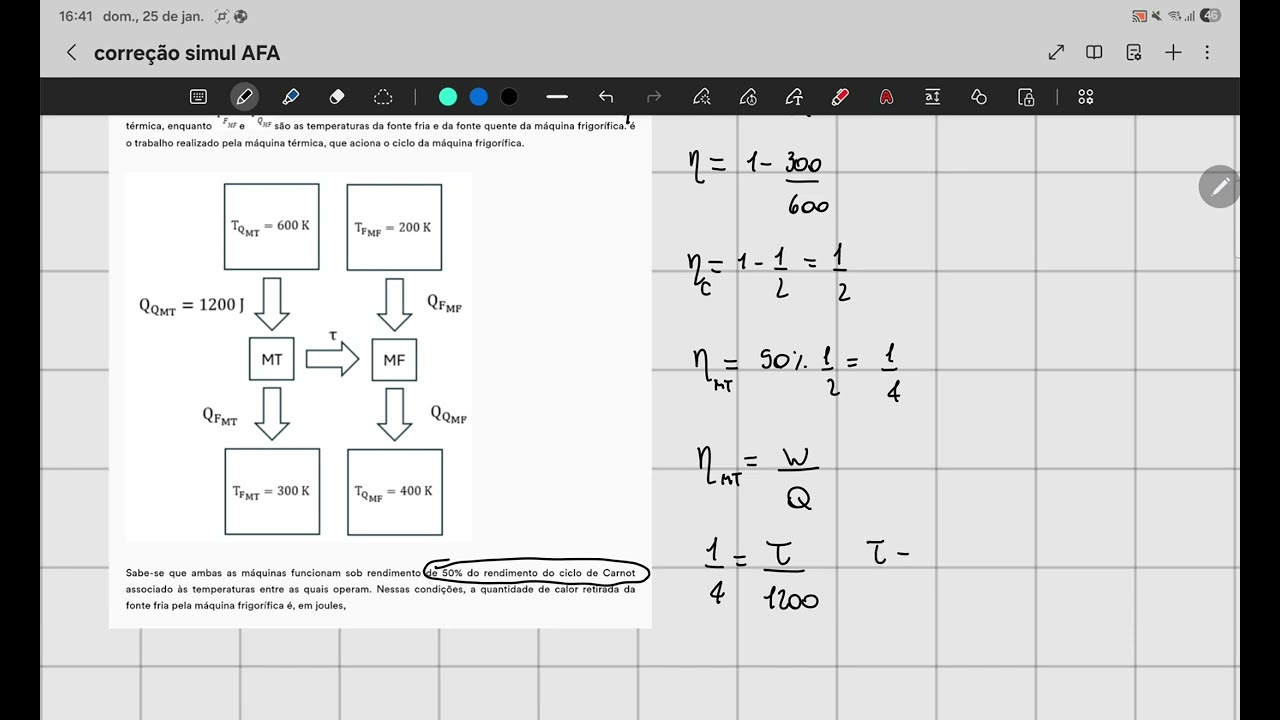The image size is (1280, 720).
Task: Tap the date 'dom., 25 de jan.'
Action: [x=153, y=16]
